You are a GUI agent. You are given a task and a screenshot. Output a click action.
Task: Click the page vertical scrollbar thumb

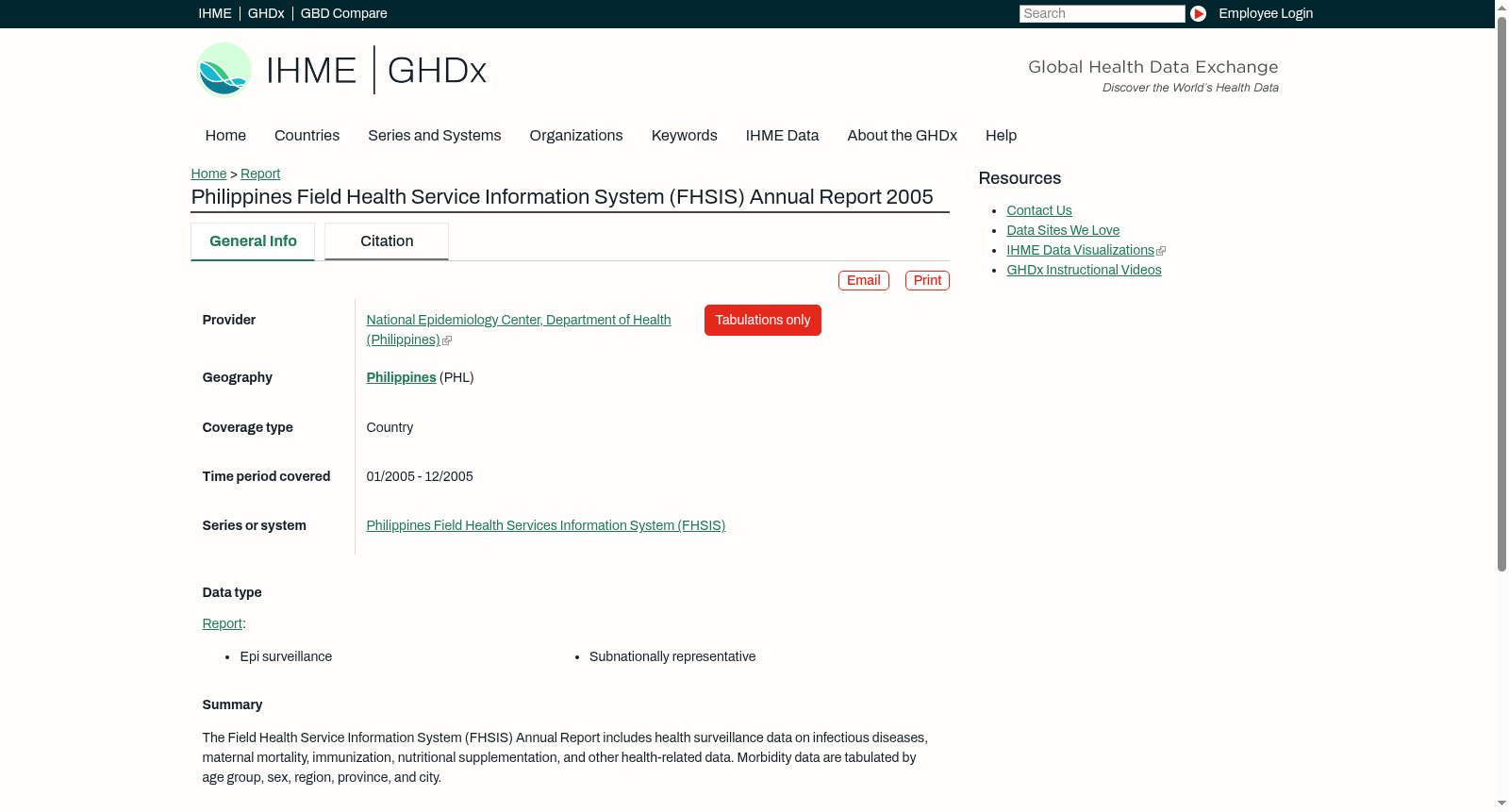point(1501,293)
